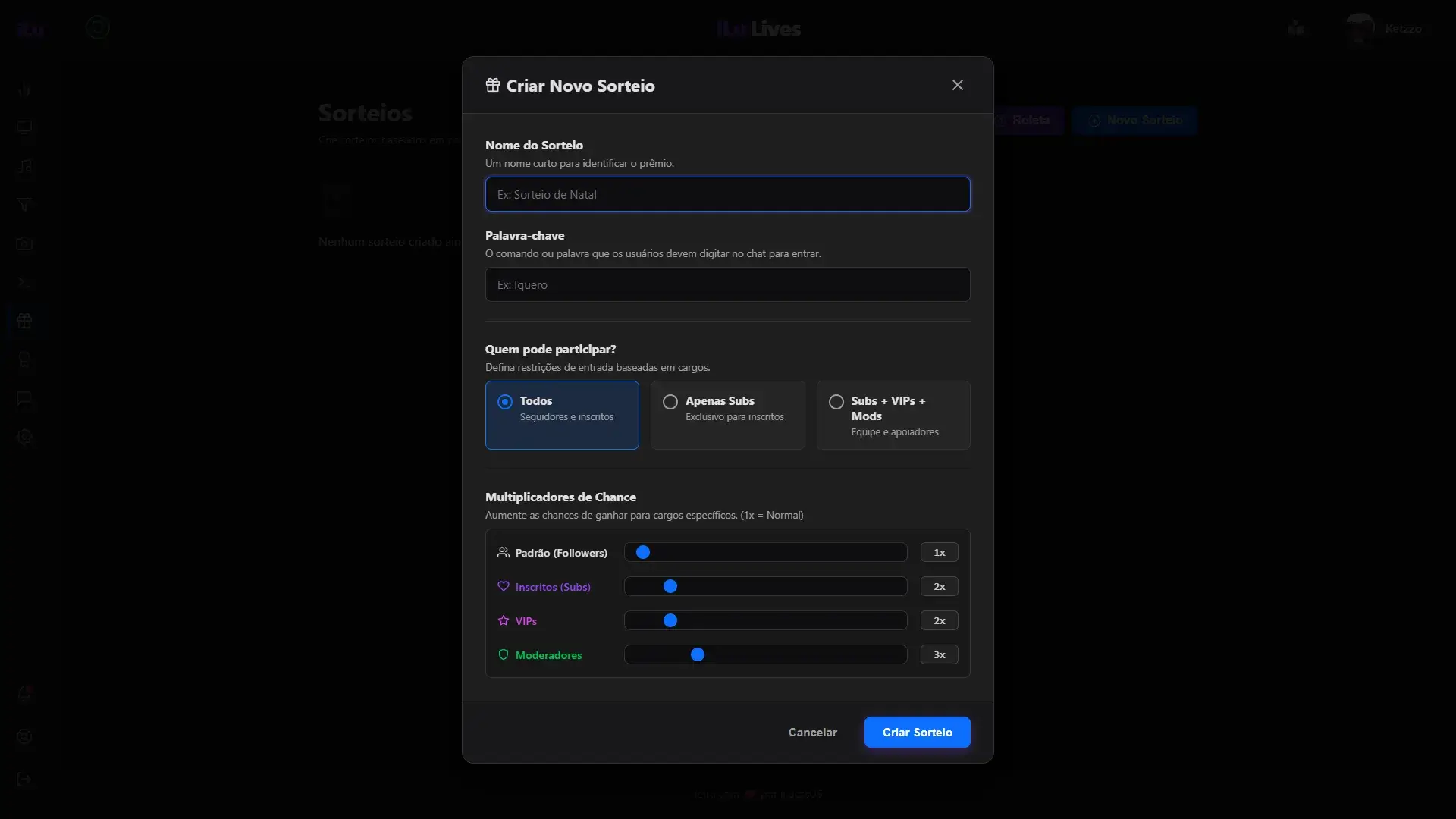Open the camera icon in sidebar

coord(24,243)
